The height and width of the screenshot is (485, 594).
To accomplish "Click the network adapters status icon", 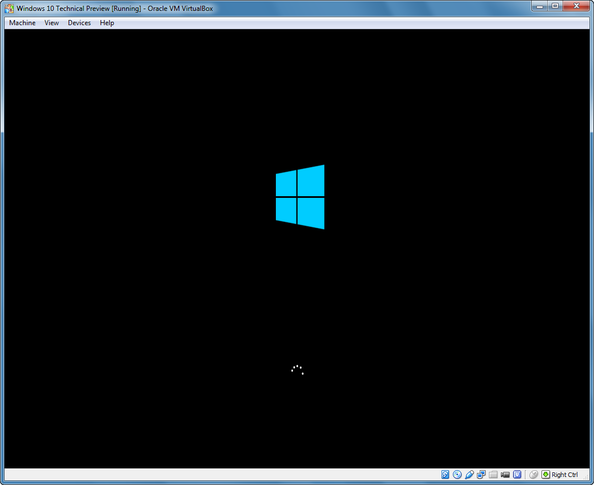I will (481, 474).
